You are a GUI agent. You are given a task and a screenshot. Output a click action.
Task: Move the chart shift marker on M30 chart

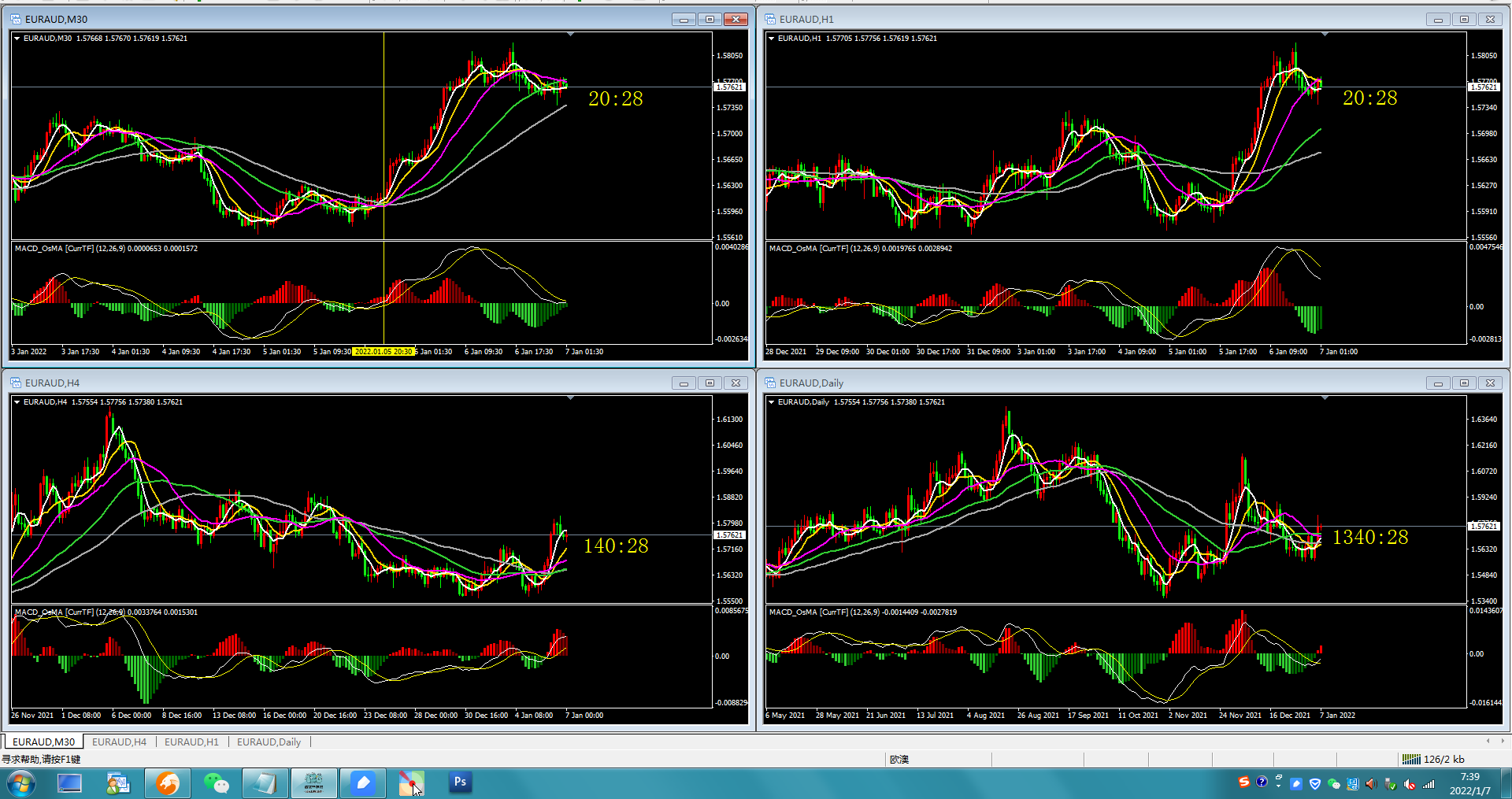click(570, 35)
